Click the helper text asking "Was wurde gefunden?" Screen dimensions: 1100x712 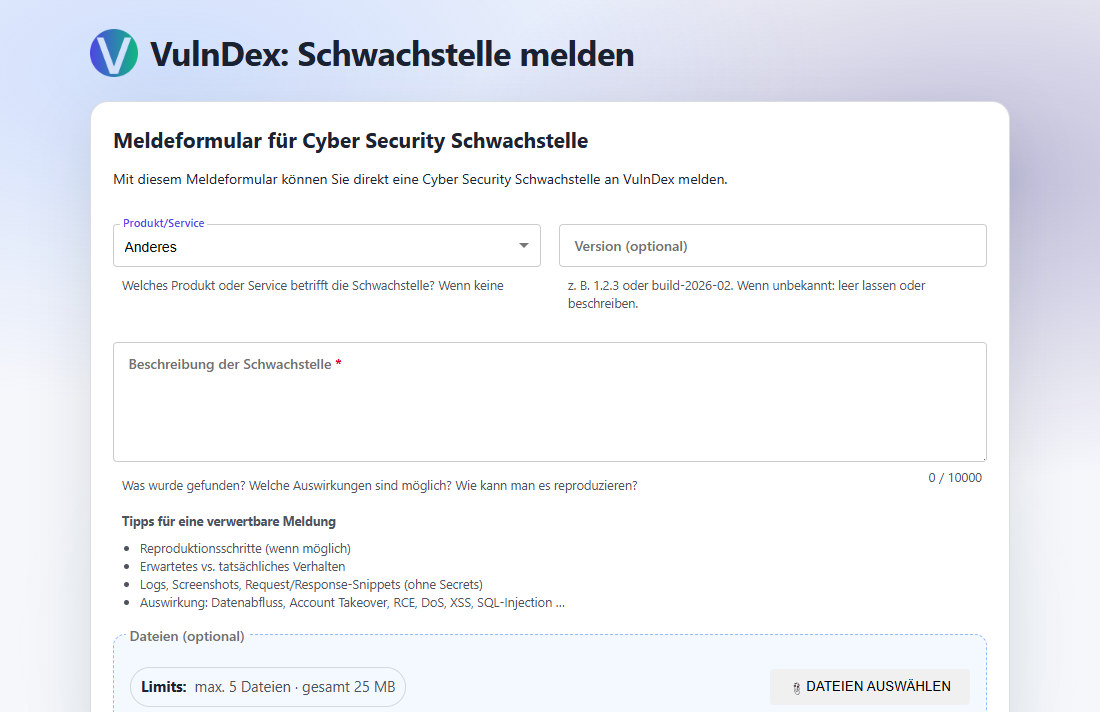(382, 484)
